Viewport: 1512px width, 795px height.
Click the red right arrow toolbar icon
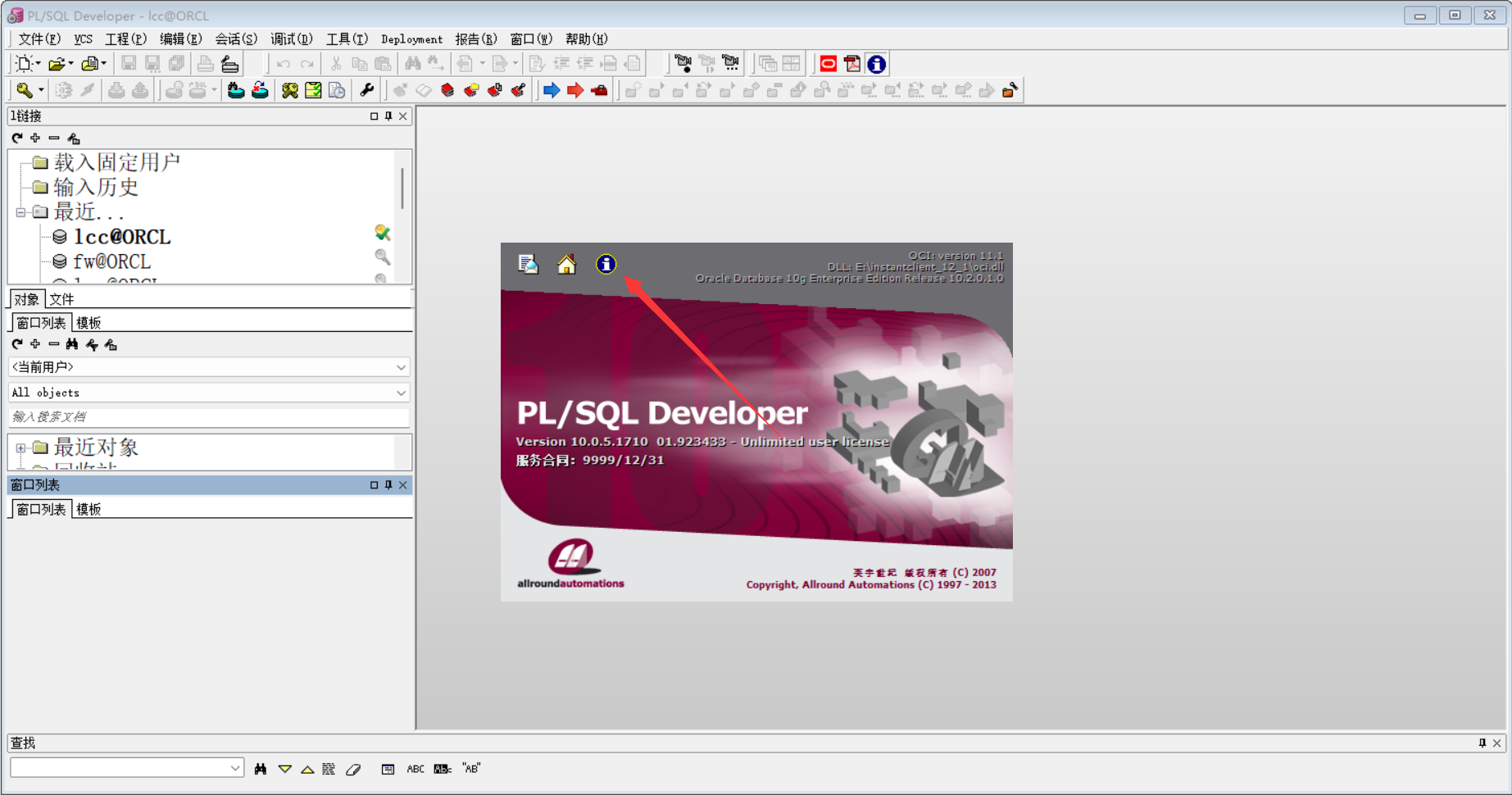[x=575, y=90]
